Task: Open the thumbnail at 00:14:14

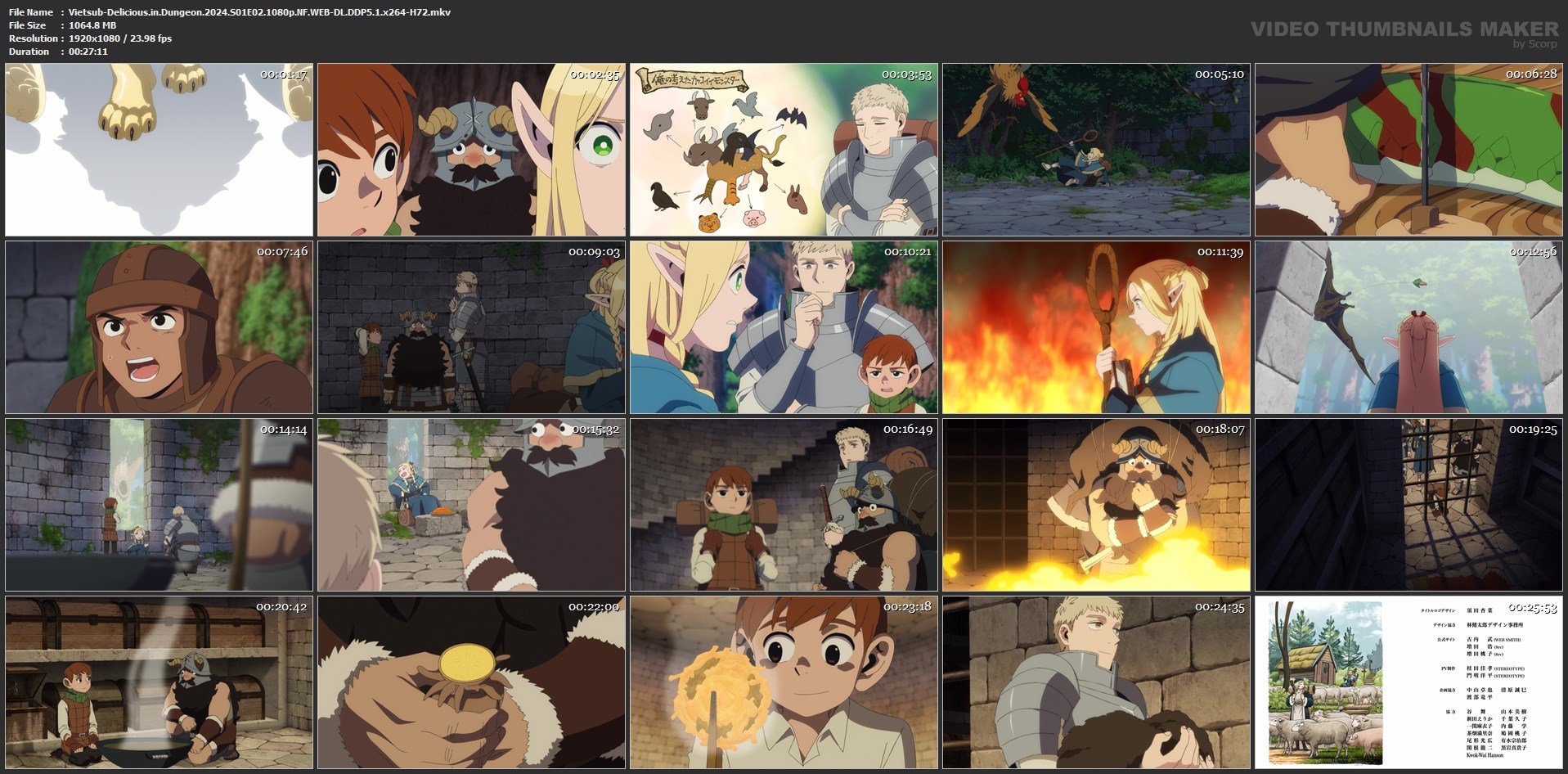Action: [x=159, y=505]
